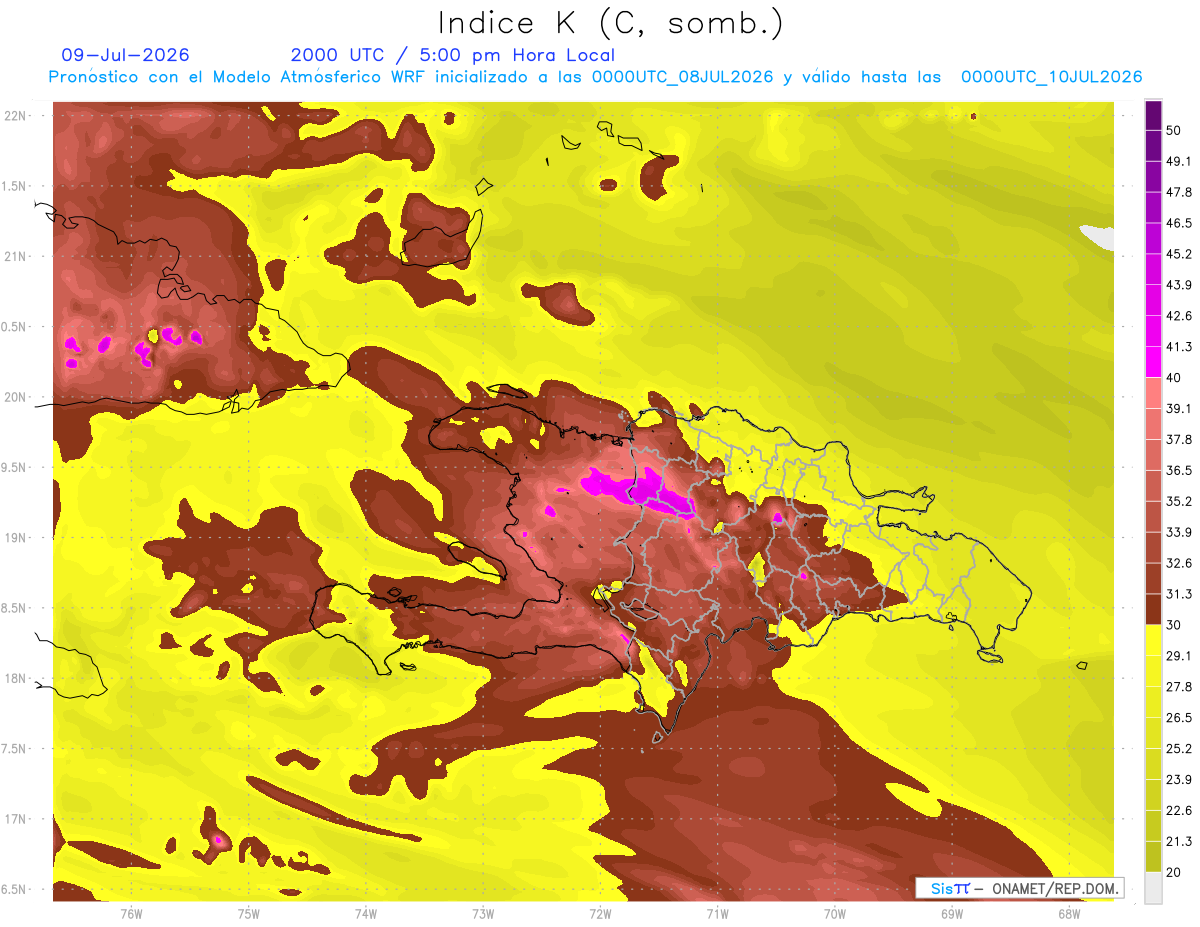The height and width of the screenshot is (927, 1200).
Task: Click legend value '47.8'
Action: pyautogui.click(x=1178, y=192)
